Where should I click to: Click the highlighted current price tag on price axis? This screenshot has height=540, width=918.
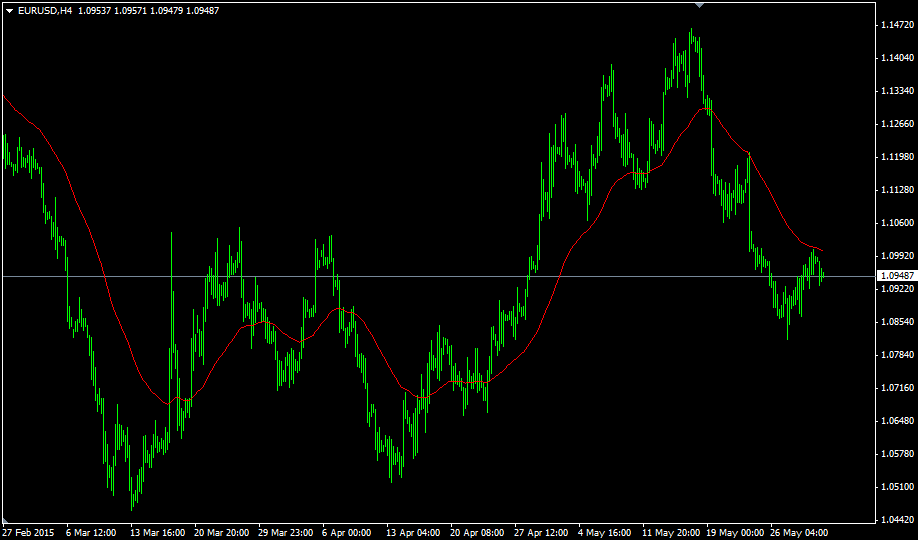click(x=896, y=276)
